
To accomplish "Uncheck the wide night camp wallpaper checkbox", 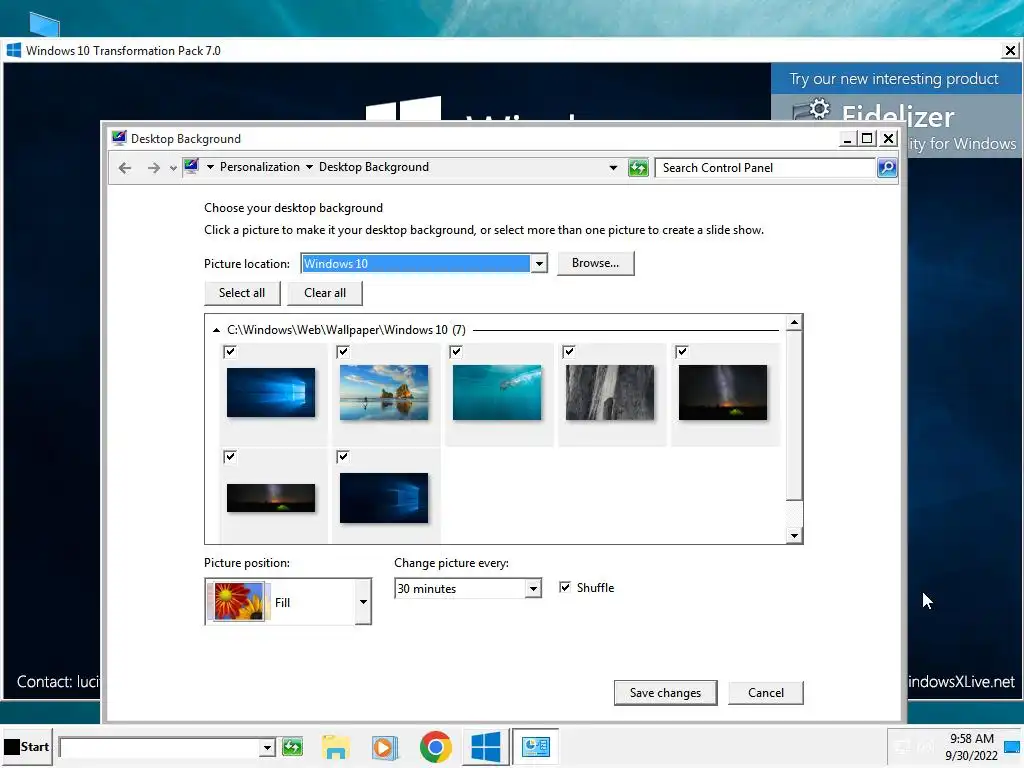I will 230,456.
